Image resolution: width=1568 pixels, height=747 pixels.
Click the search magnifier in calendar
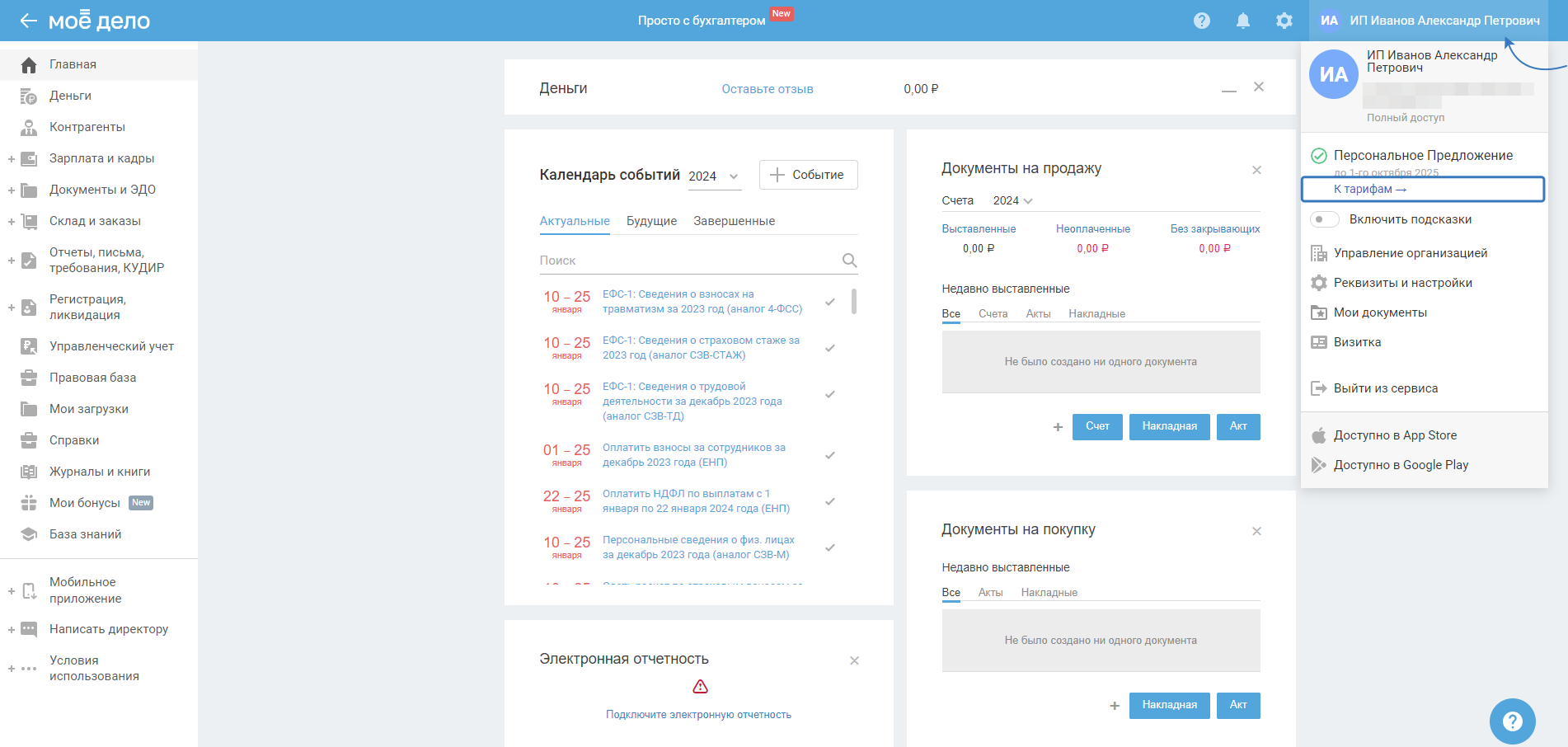tap(849, 261)
